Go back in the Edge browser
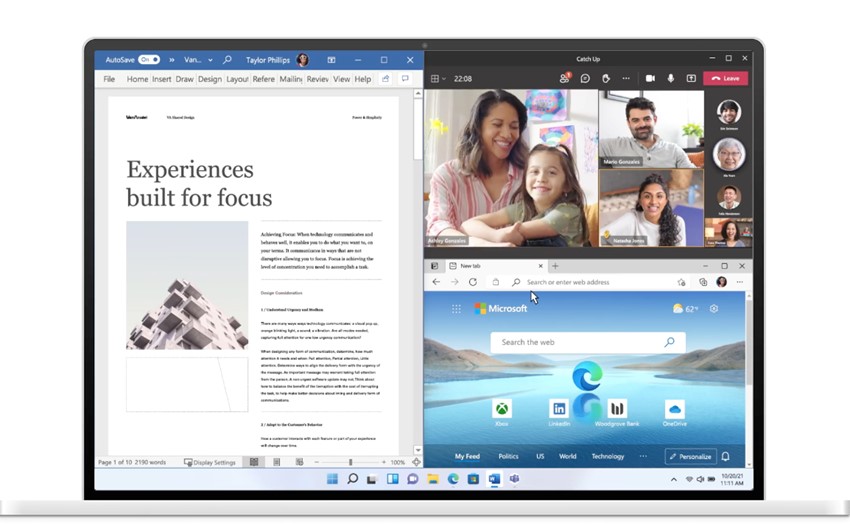This screenshot has height=532, width=850. 436,282
